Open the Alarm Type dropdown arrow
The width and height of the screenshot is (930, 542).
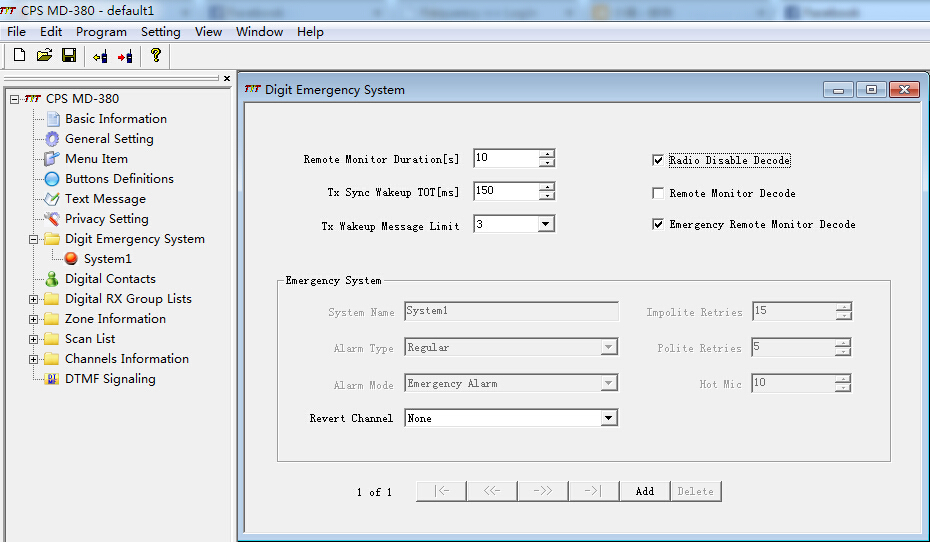(x=609, y=347)
